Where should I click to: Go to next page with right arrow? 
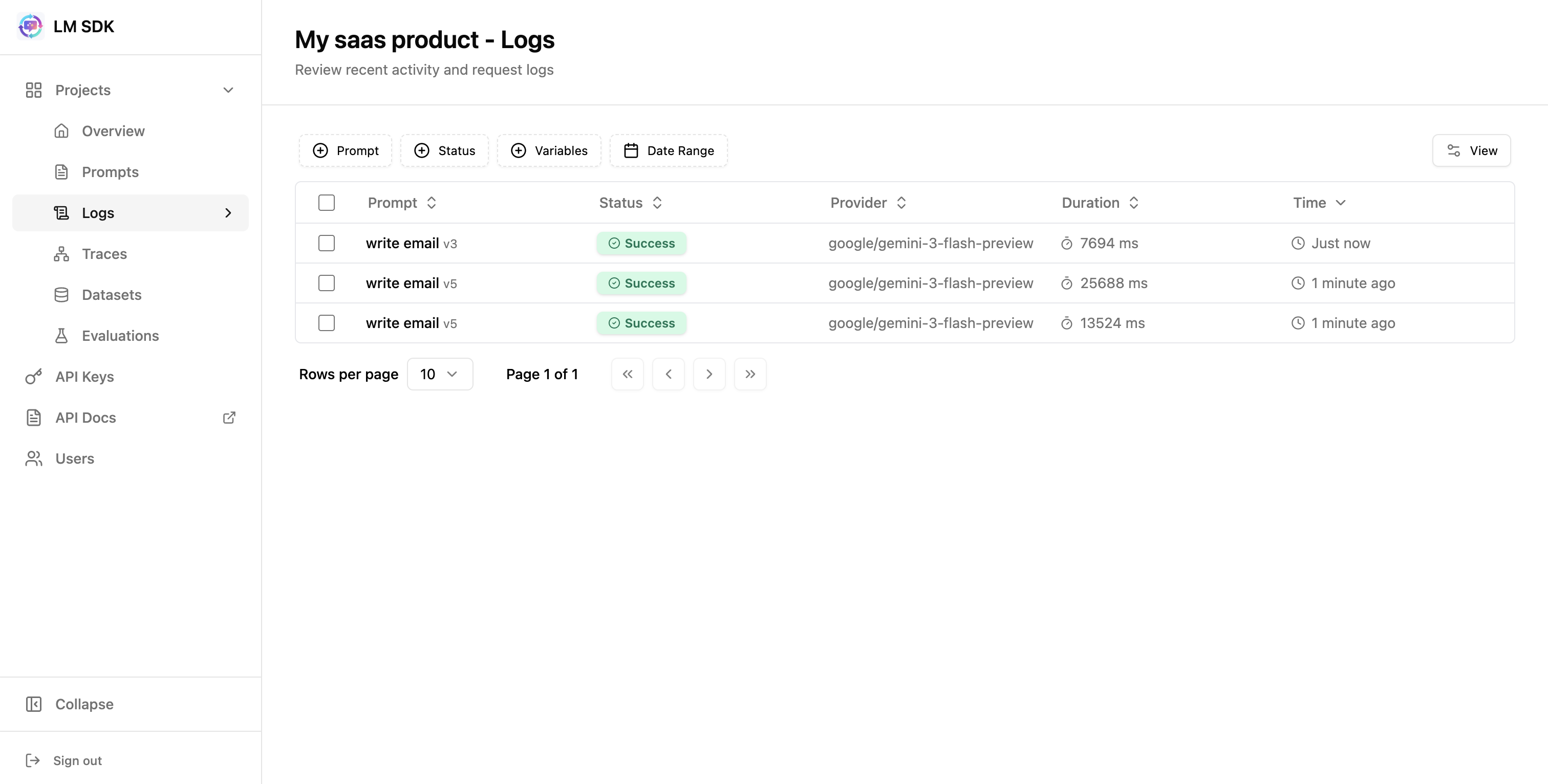tap(709, 374)
